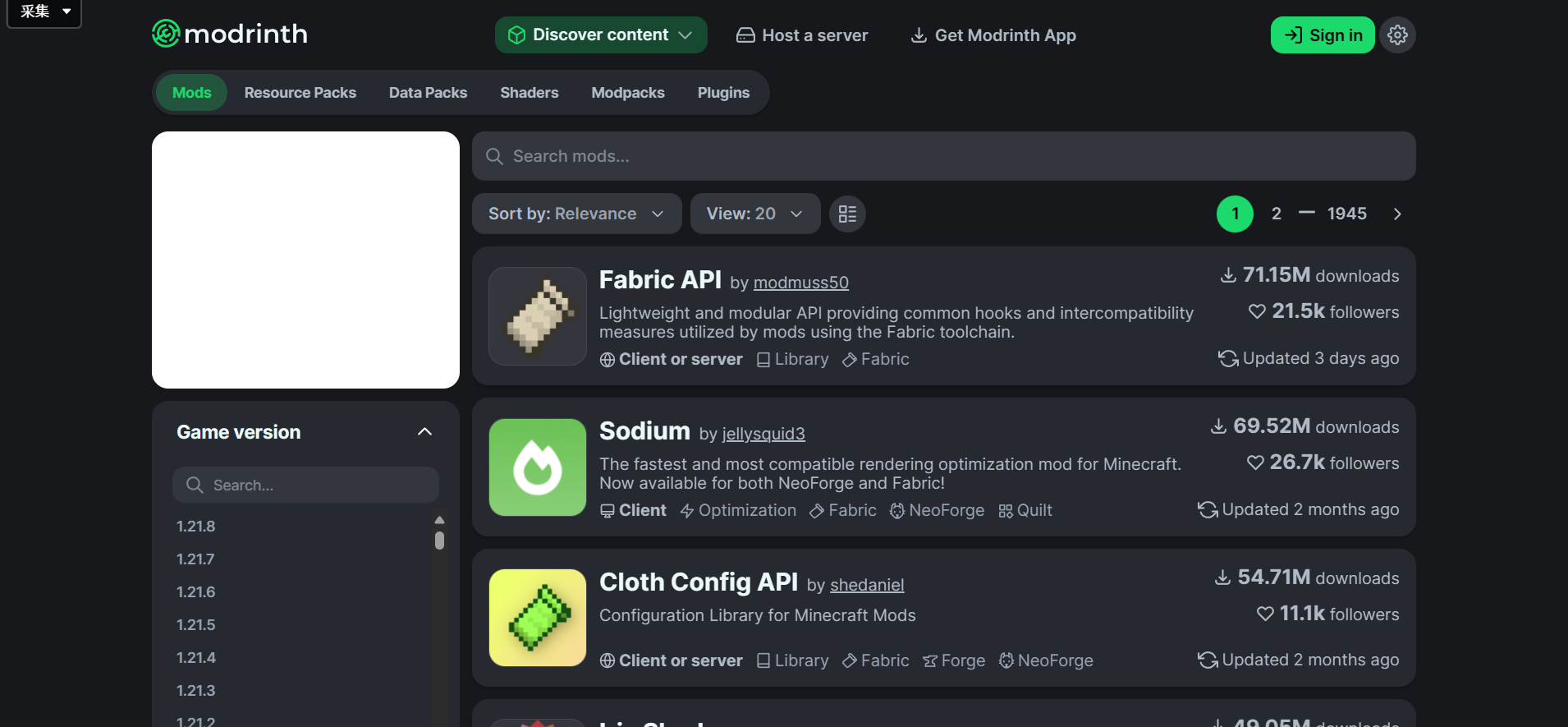Switch to Shaders tab
Viewport: 1568px width, 727px height.
click(x=530, y=93)
